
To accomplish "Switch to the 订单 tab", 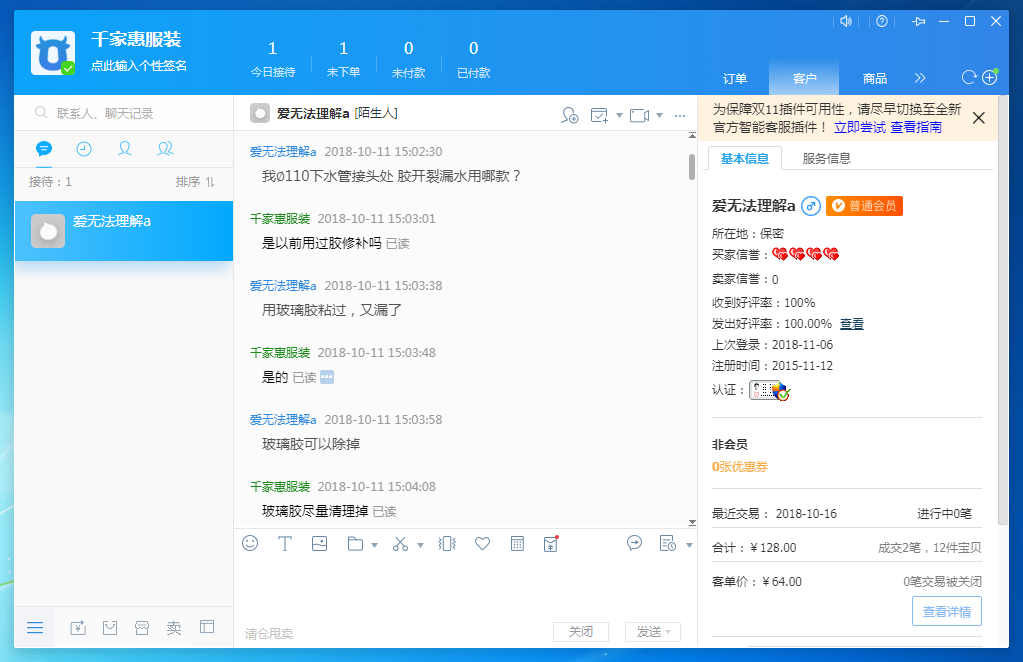I will click(x=735, y=78).
